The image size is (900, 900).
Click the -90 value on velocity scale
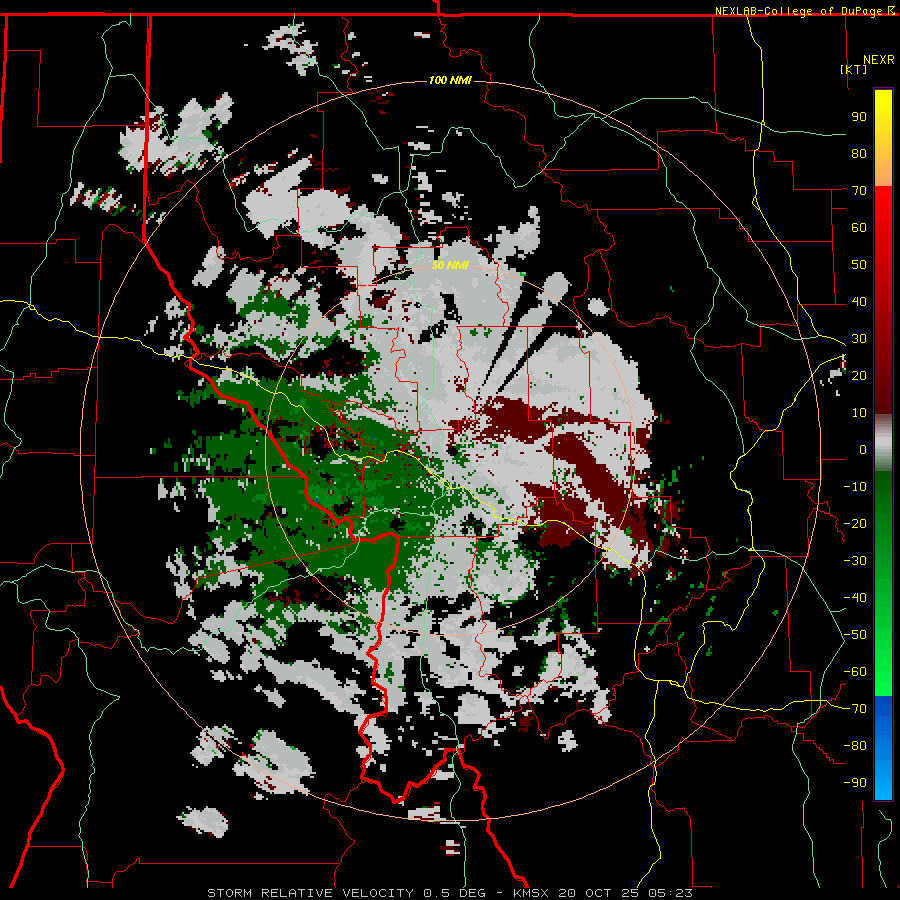tap(855, 783)
